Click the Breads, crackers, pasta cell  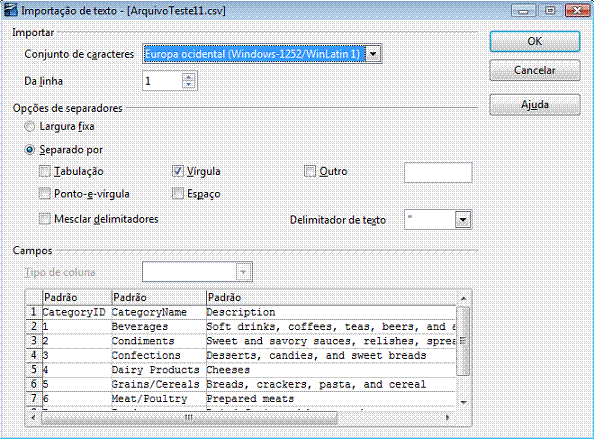pos(331,384)
